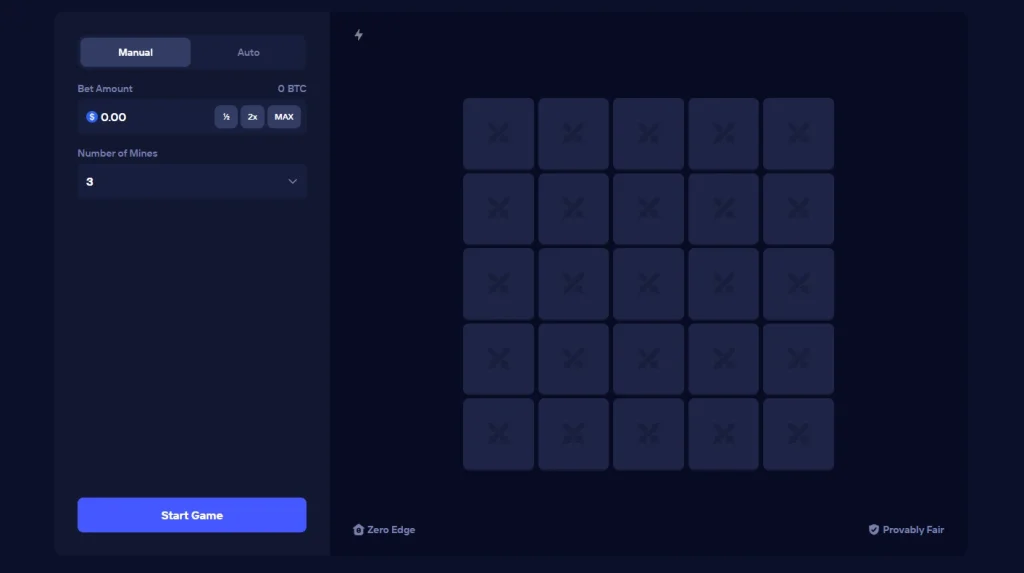The height and width of the screenshot is (573, 1024).
Task: Click the Start Game button
Action: 192,515
